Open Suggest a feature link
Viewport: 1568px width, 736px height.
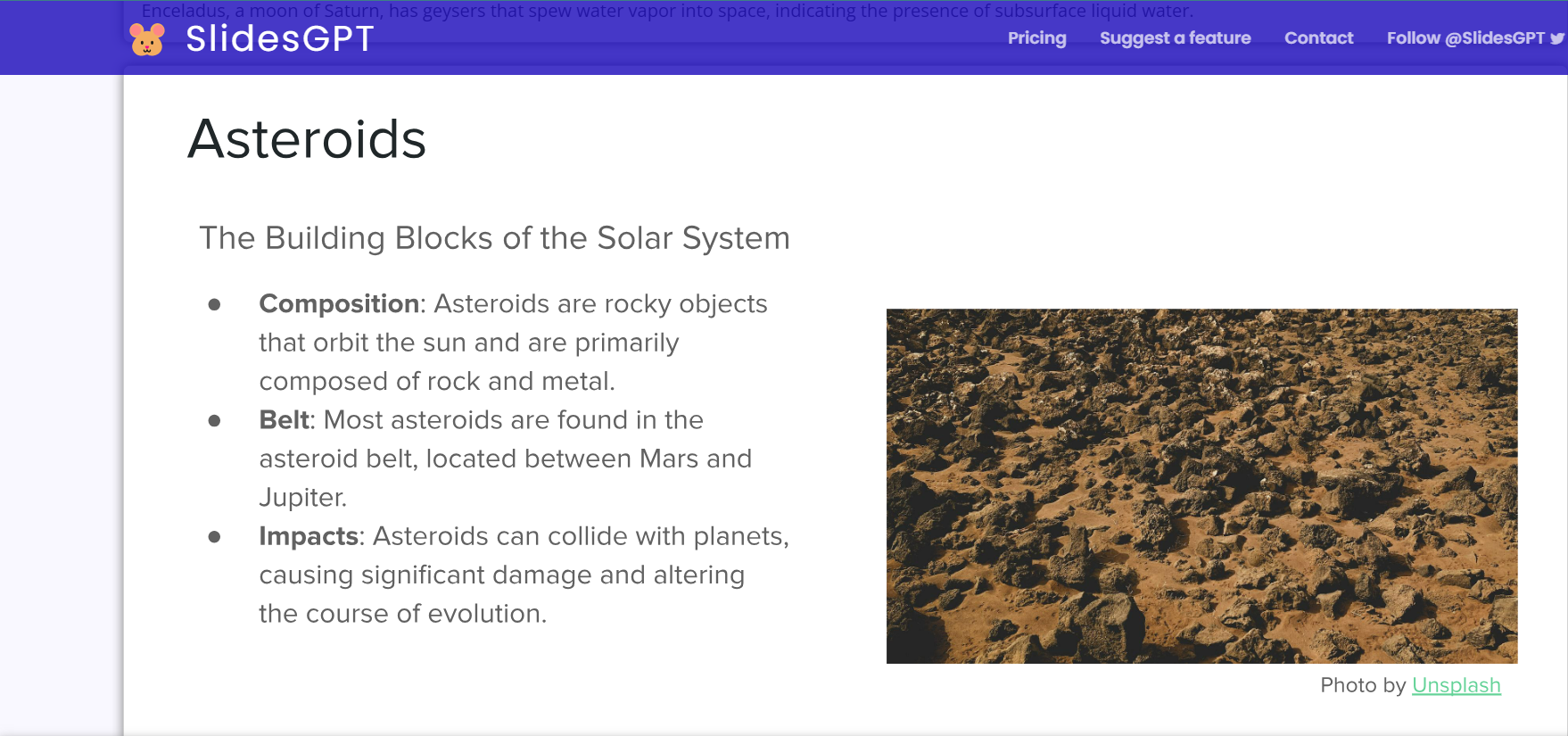(x=1175, y=38)
